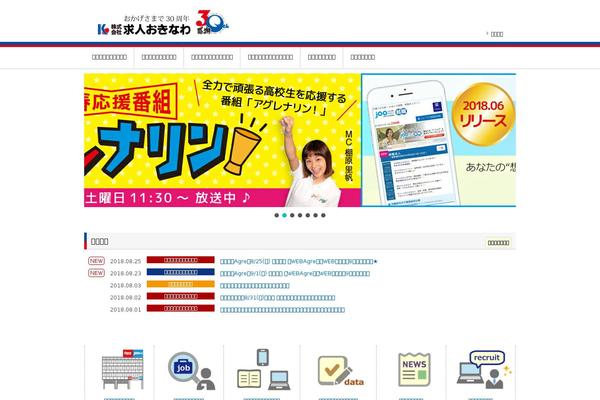Open the fourth main navigation menu item

click(x=271, y=57)
